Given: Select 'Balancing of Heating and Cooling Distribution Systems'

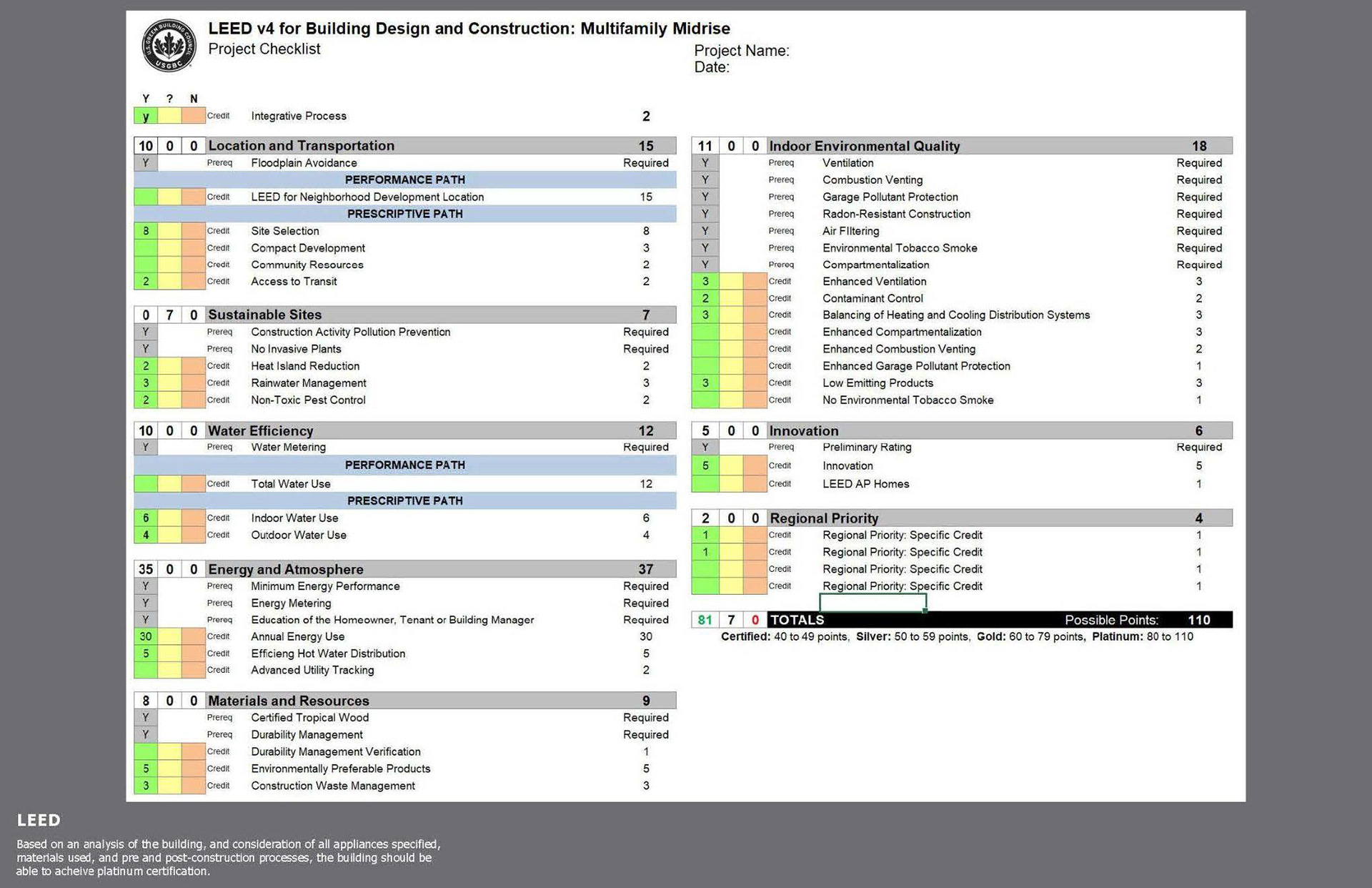Looking at the screenshot, I should (x=956, y=315).
